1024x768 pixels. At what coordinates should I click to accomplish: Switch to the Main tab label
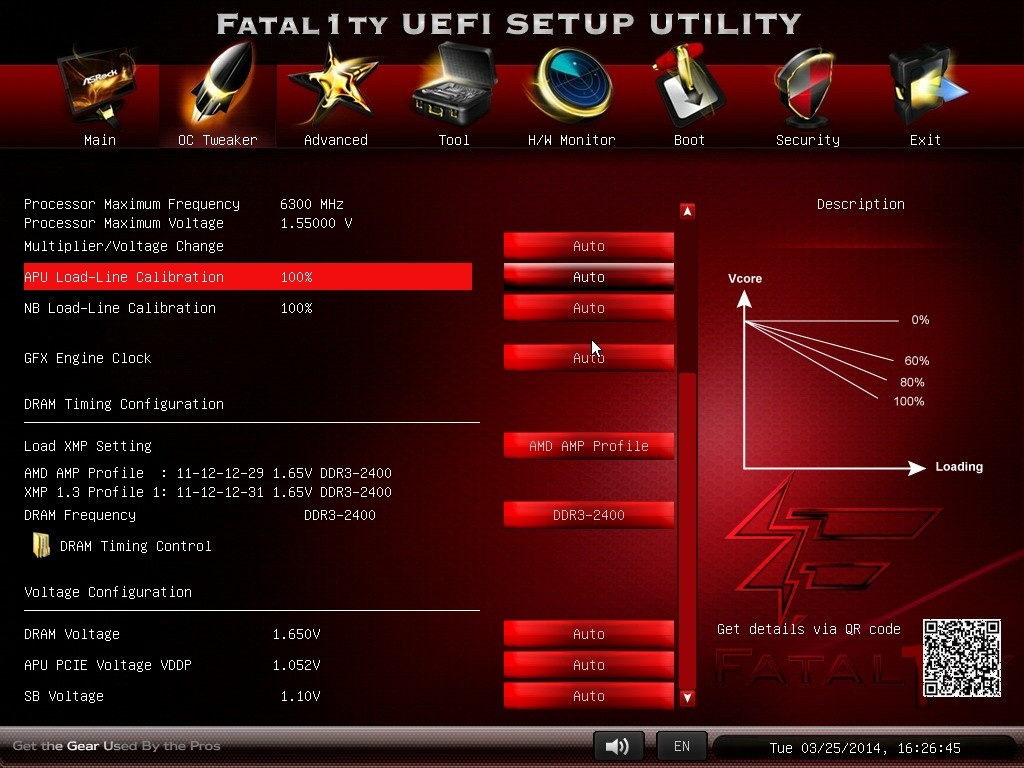(x=99, y=140)
